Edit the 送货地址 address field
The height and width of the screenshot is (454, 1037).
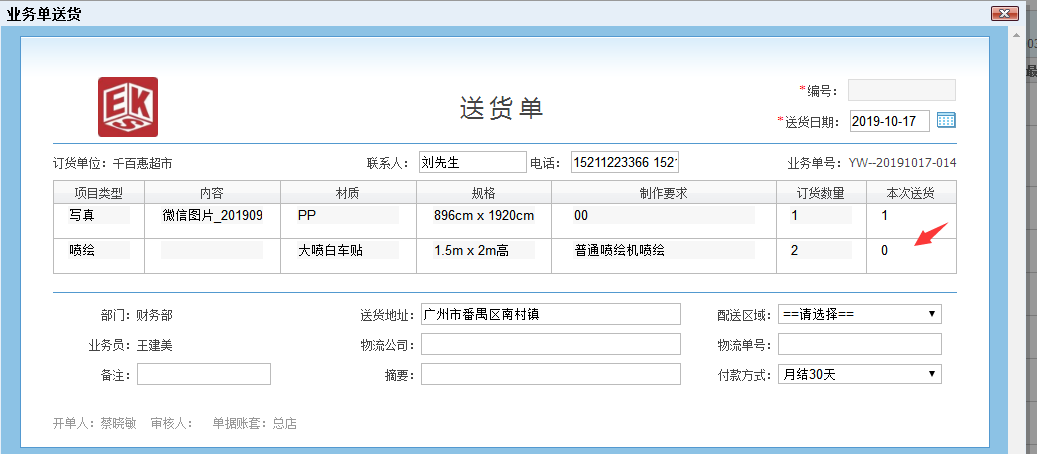tap(550, 314)
